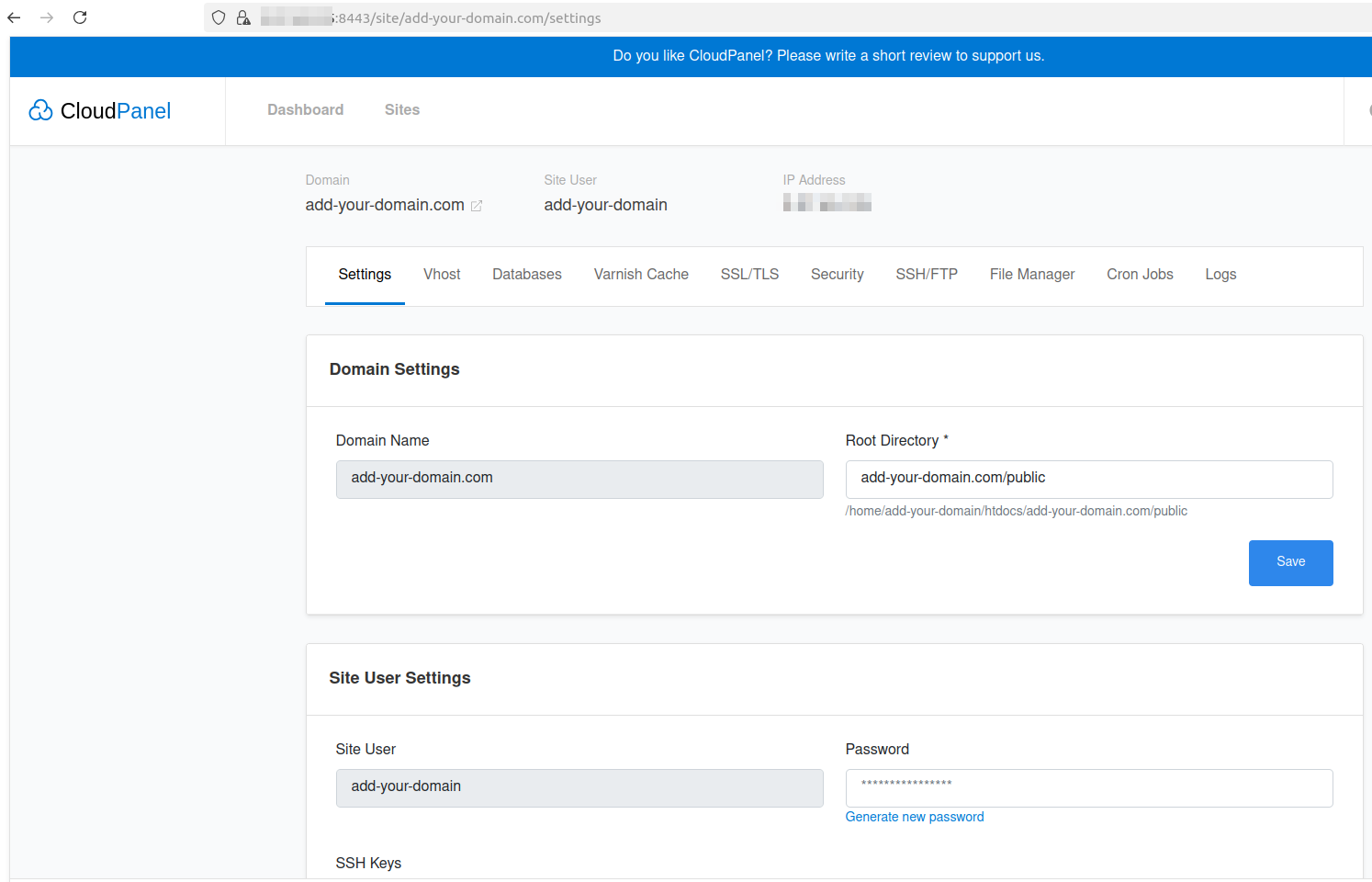Click the browser back arrow icon
Viewport: 1372px width, 882px height.
14,17
